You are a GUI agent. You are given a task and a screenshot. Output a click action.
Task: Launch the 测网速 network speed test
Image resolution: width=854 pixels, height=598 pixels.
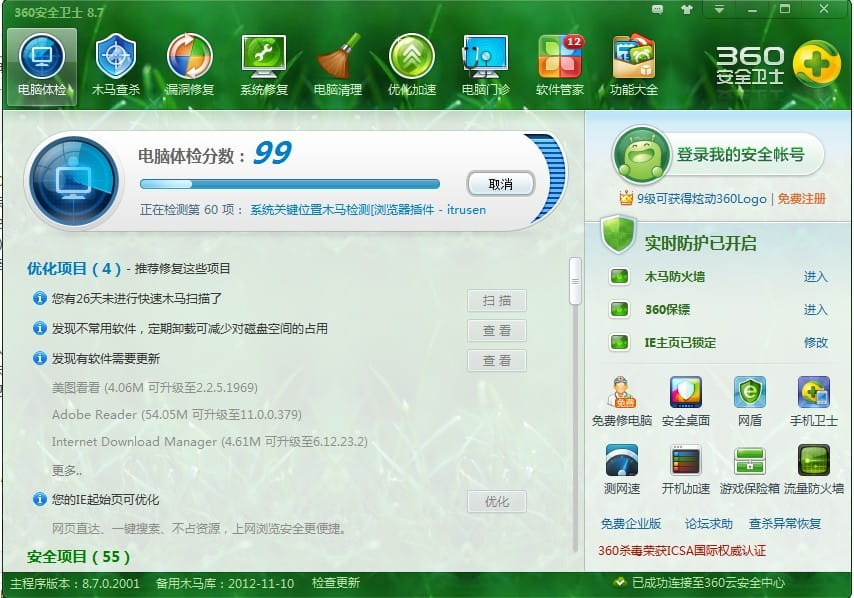622,467
